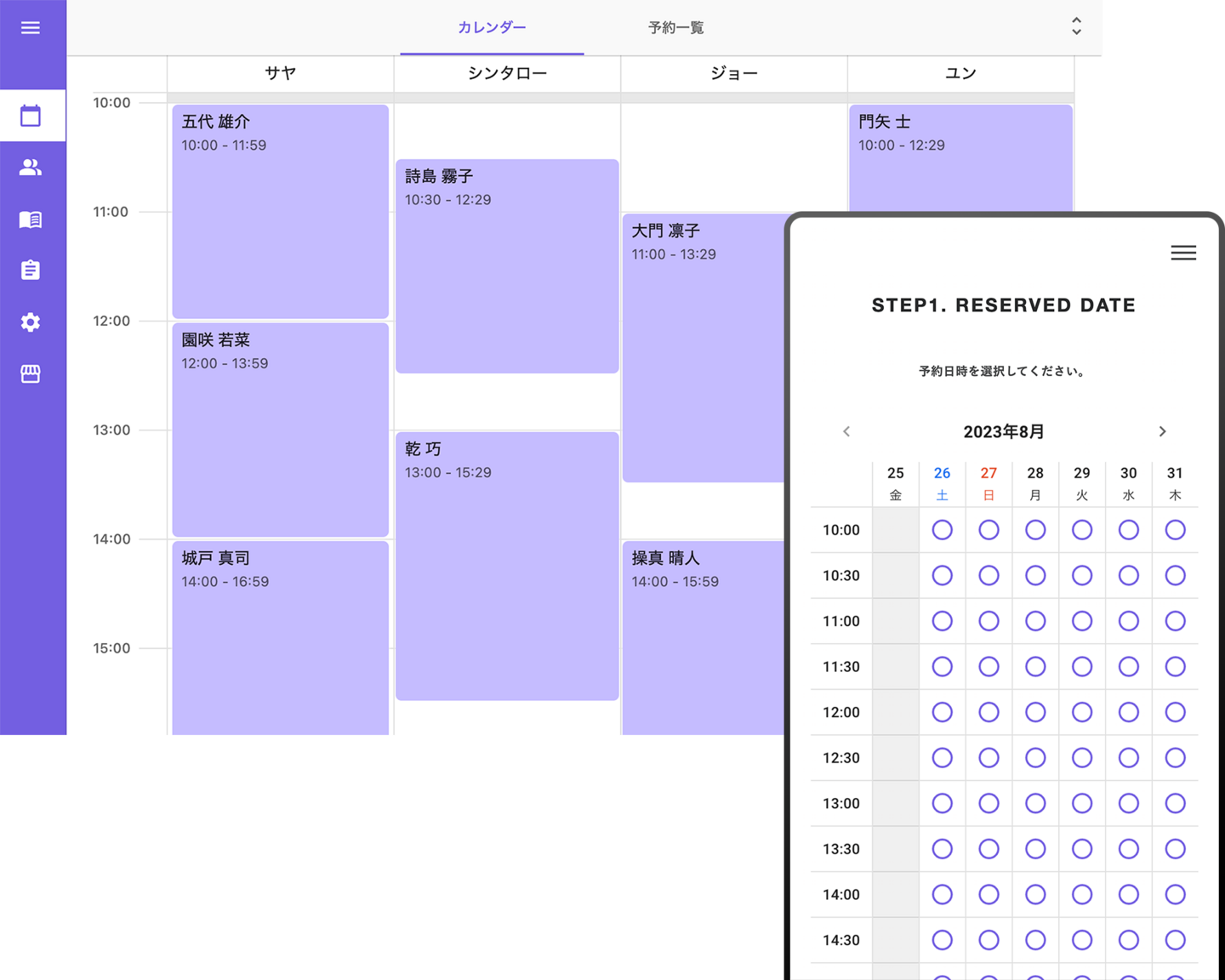Open the menu book icon in sidebar
Image resolution: width=1225 pixels, height=980 pixels.
tap(31, 219)
